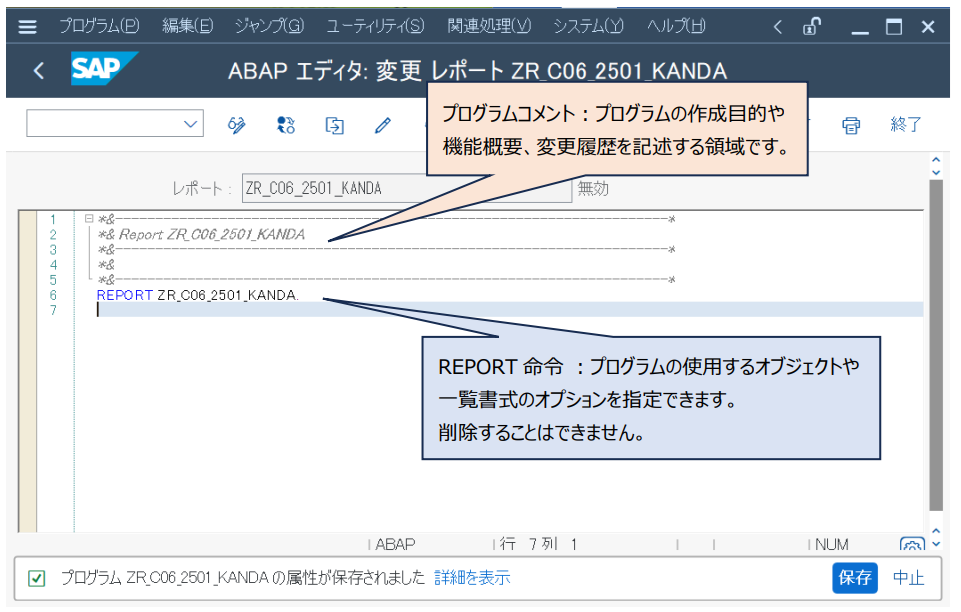961x612 pixels.
Task: Click ZR_C06_2501_KANDA after REPORT keyword
Action: coord(228,295)
